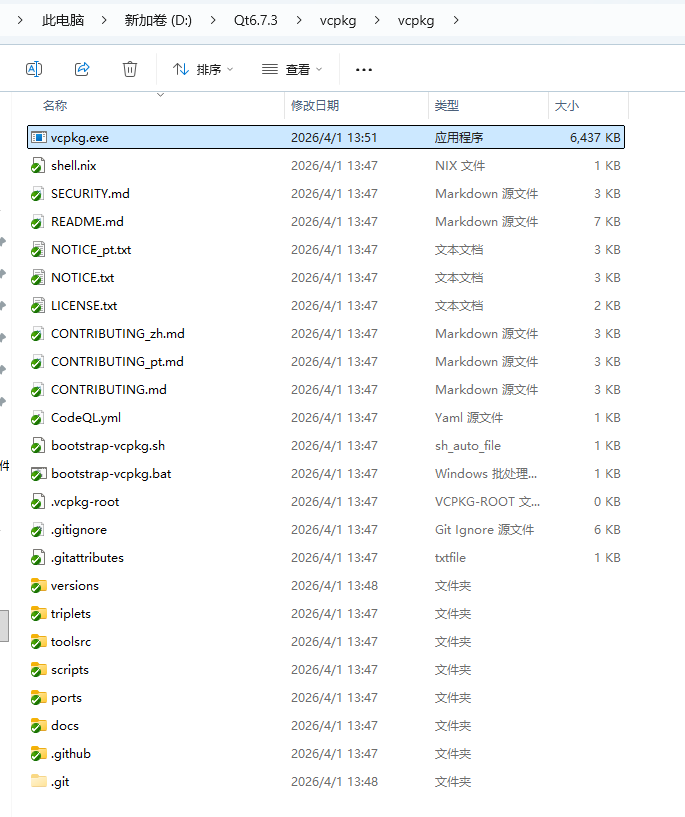Click the CONTRIBUTING.md file icon

point(38,390)
